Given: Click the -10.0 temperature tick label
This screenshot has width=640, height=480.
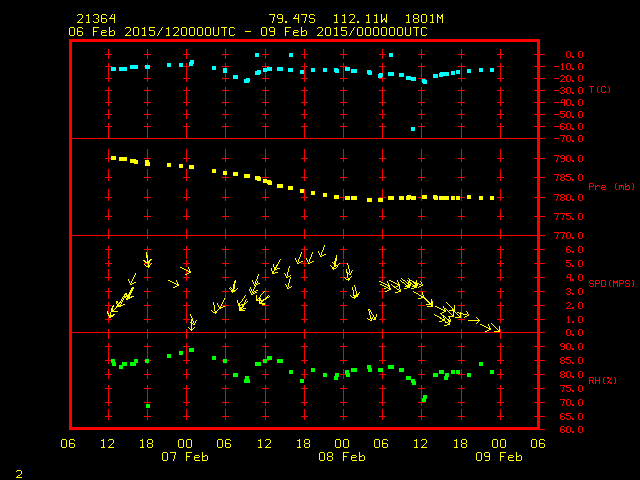Looking at the screenshot, I should pyautogui.click(x=569, y=67).
